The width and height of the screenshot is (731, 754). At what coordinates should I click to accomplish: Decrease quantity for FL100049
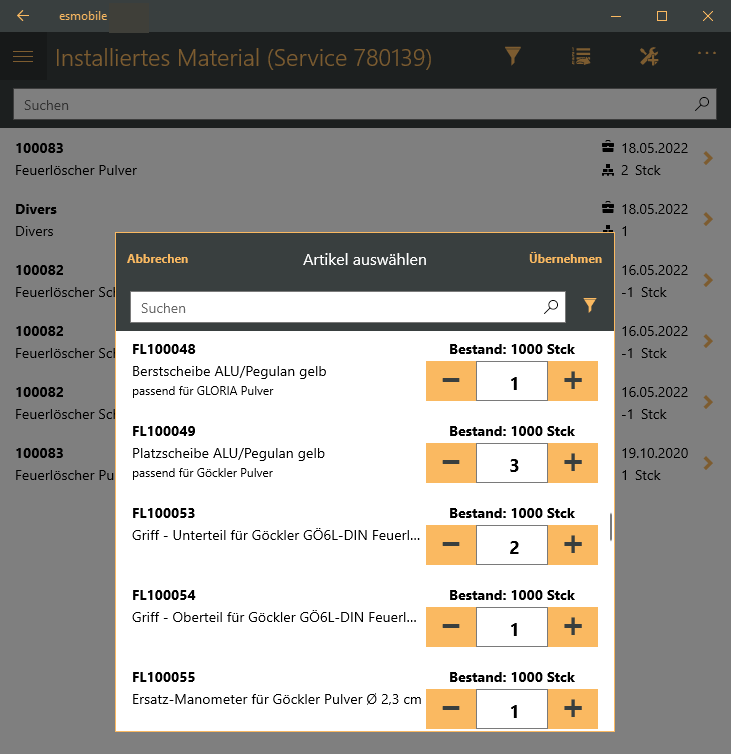point(451,463)
